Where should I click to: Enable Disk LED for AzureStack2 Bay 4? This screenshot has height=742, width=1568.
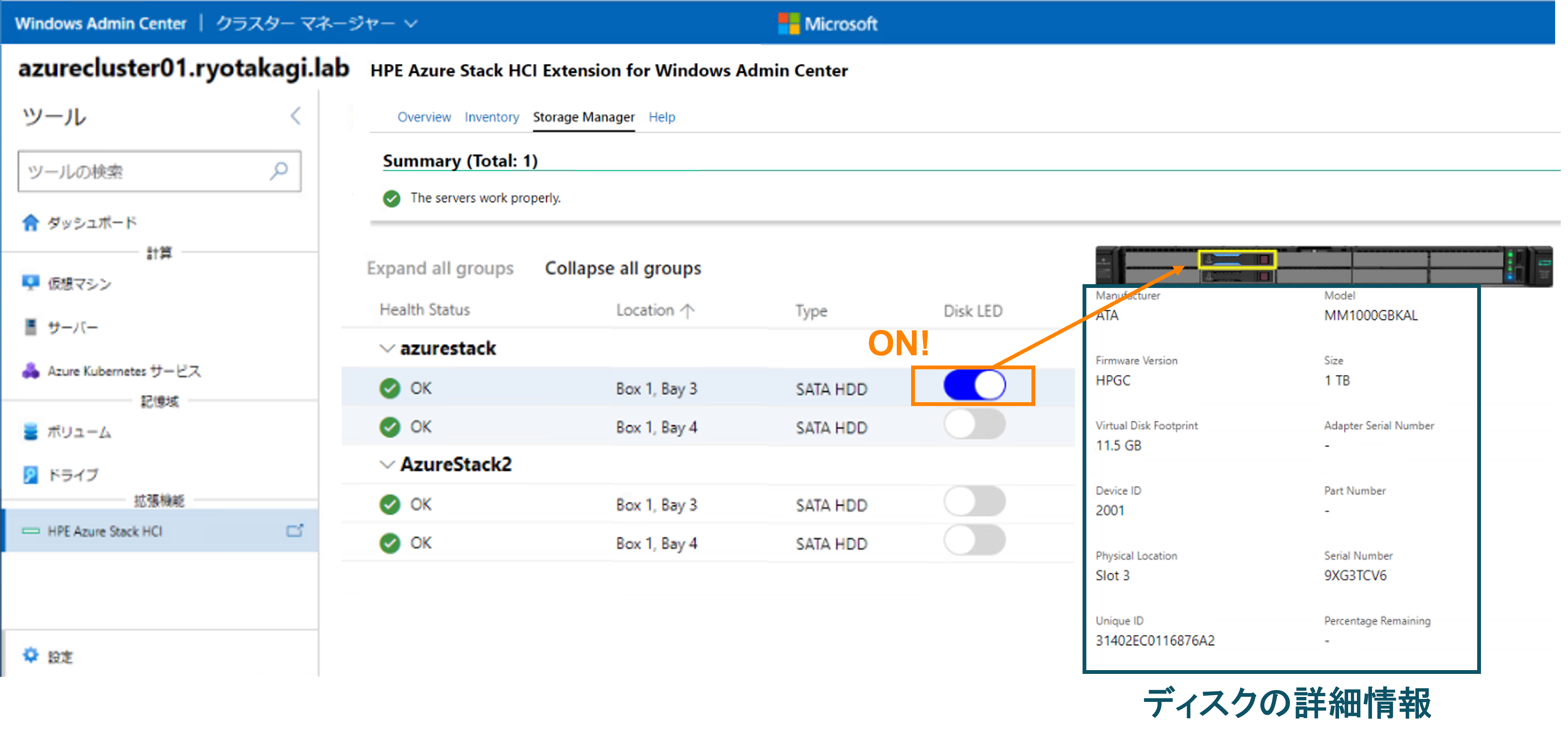pyautogui.click(x=975, y=541)
